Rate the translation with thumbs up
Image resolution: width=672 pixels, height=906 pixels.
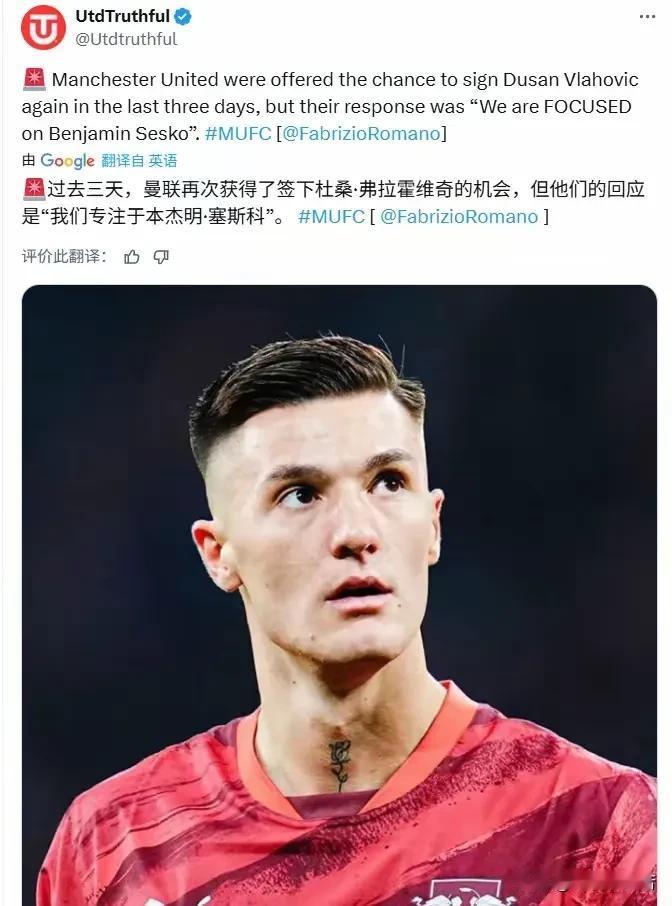(x=132, y=257)
